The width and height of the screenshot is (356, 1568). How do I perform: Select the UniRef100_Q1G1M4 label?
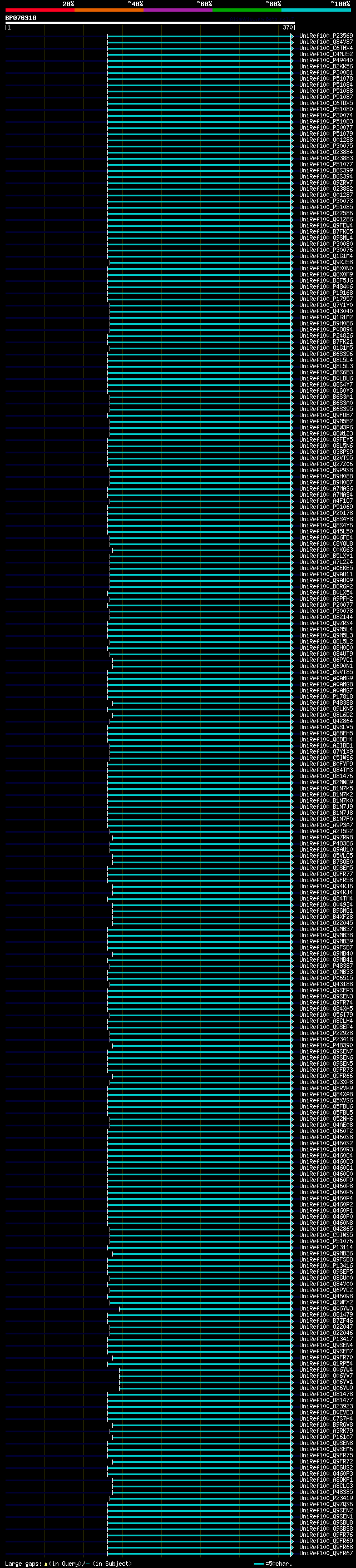[326, 256]
